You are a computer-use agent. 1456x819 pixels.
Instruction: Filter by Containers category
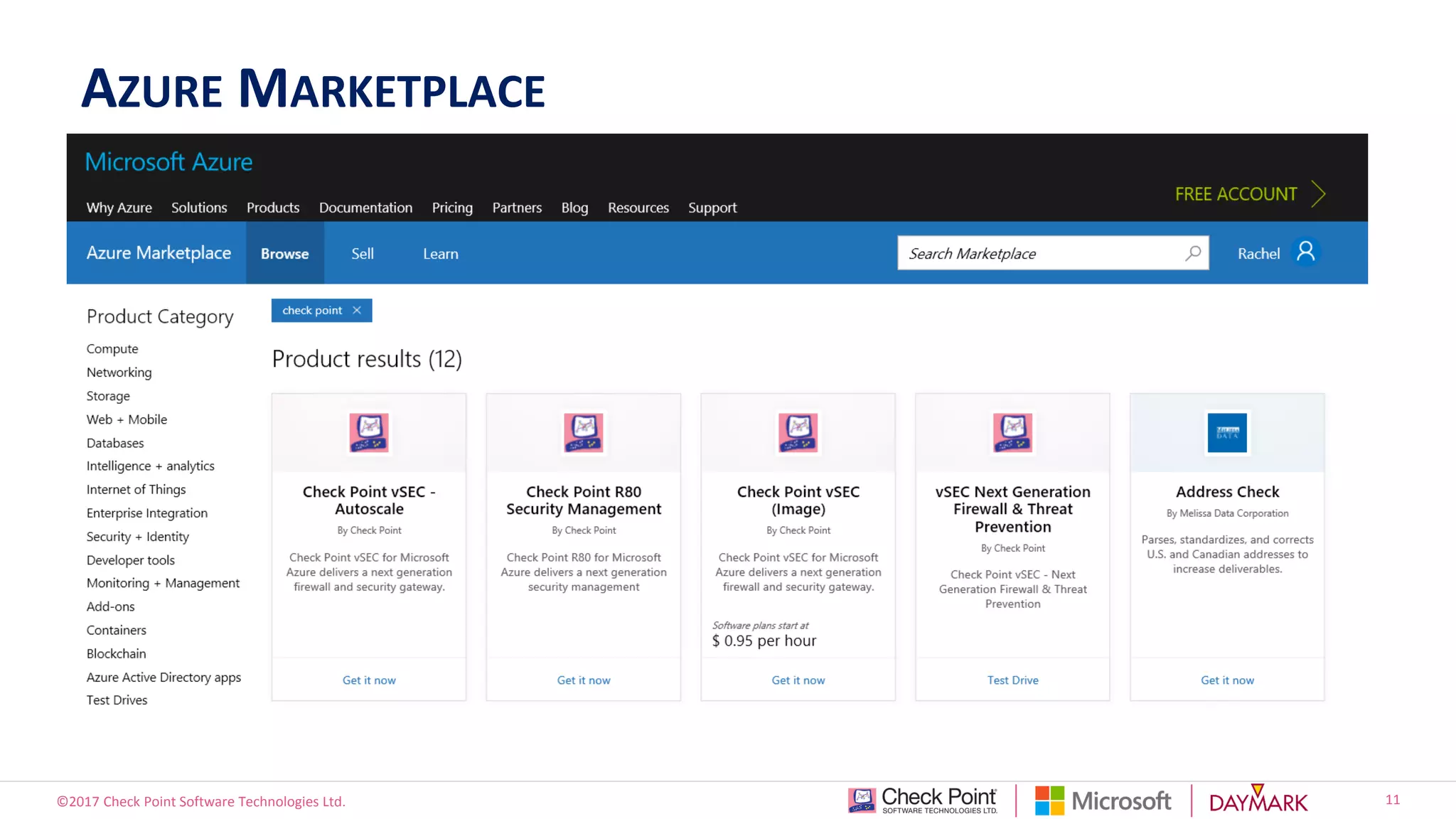[x=116, y=629]
